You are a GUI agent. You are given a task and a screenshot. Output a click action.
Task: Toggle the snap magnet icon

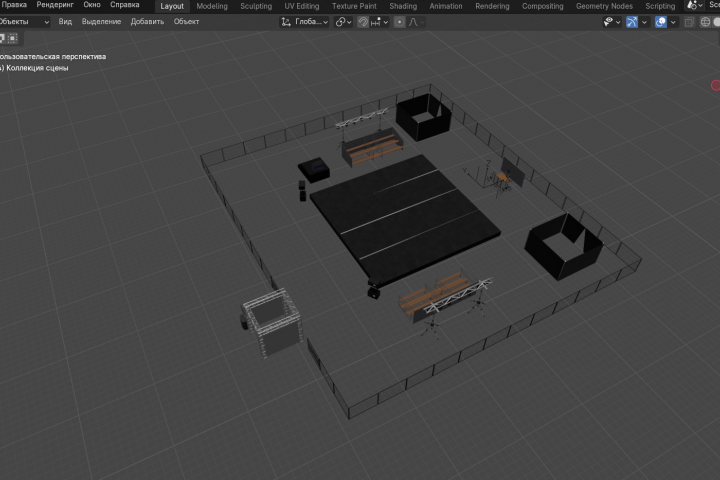363,22
